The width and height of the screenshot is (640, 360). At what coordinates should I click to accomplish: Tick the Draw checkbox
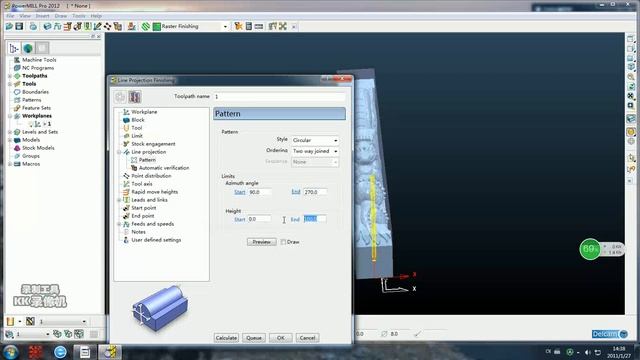point(283,242)
